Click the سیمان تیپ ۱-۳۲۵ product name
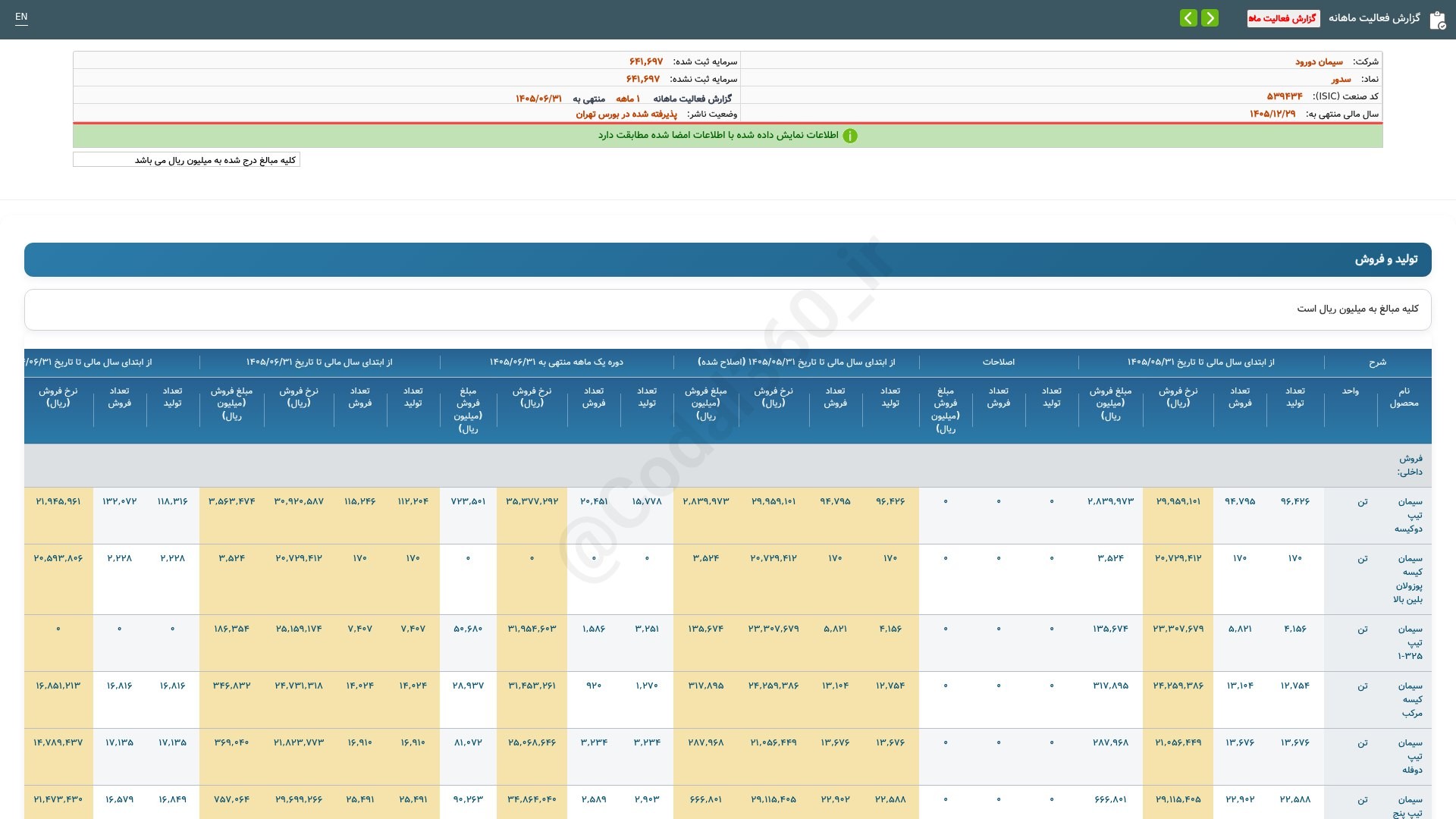The width and height of the screenshot is (1456, 819). (1410, 642)
